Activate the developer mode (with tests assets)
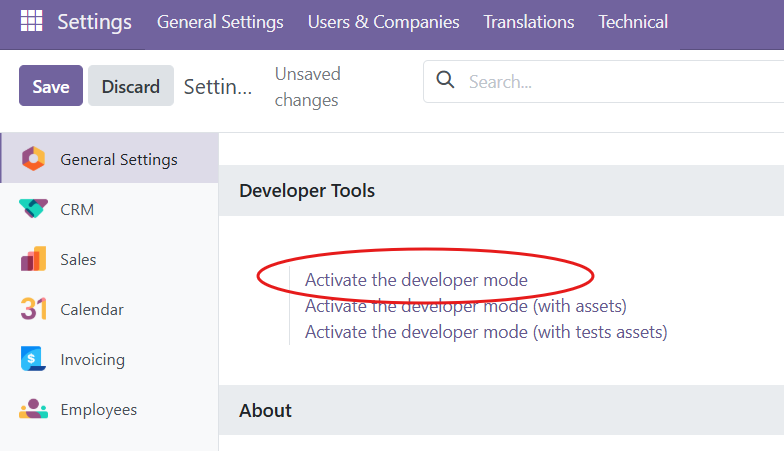 coord(485,331)
